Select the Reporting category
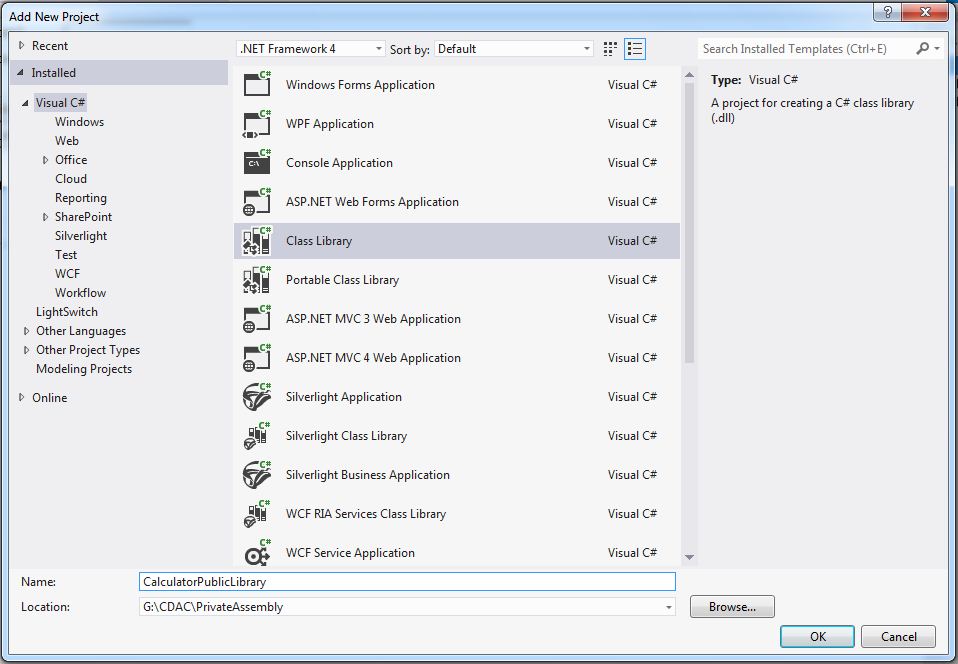 coord(81,198)
